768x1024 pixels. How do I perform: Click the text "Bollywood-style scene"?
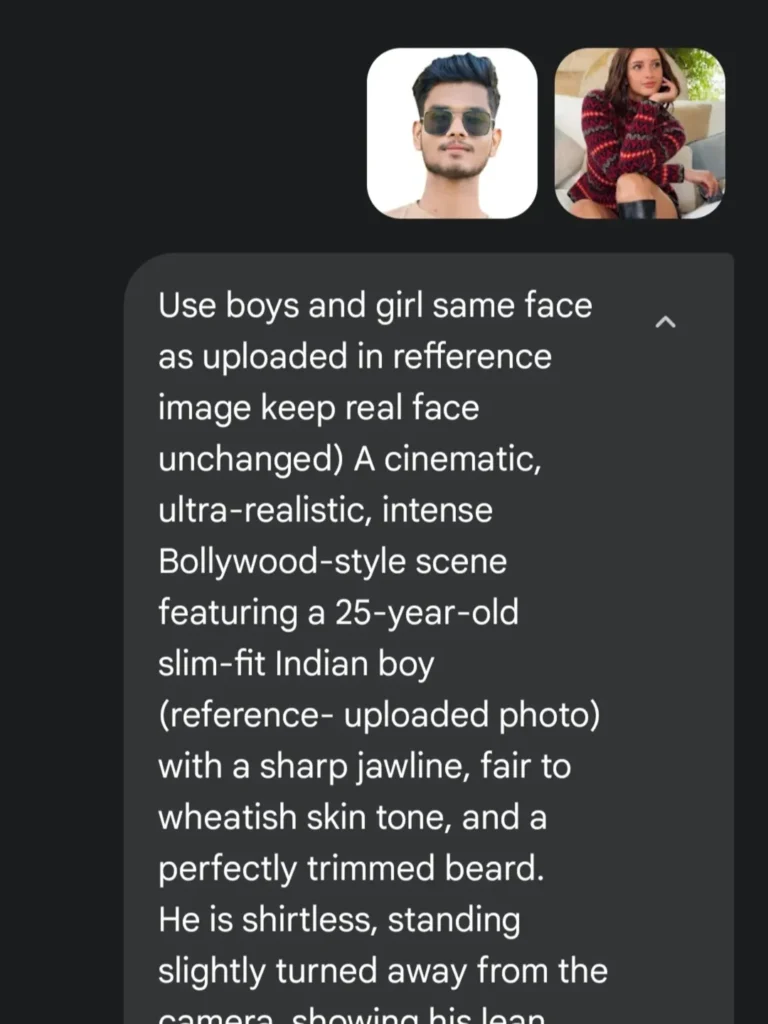332,561
